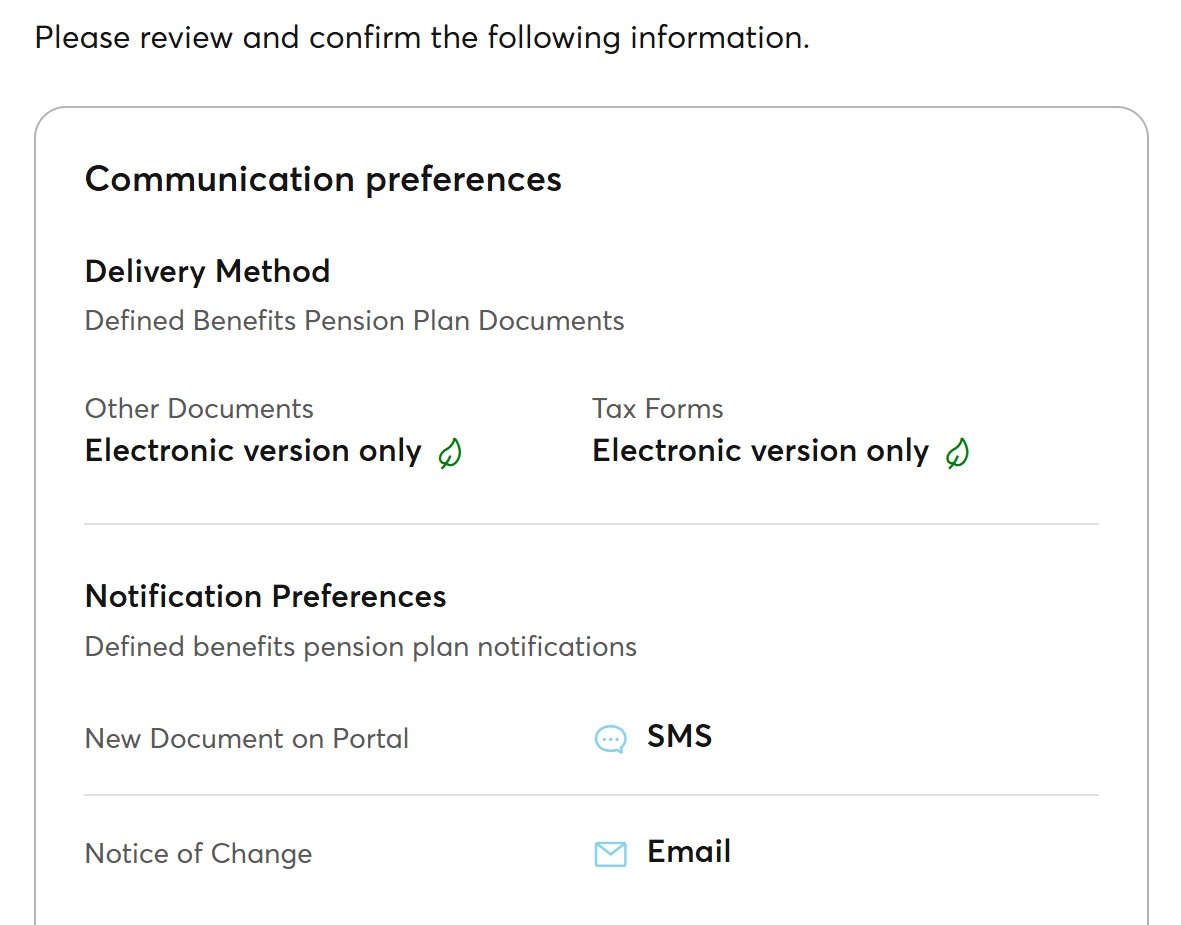This screenshot has height=925, width=1181.
Task: Click the green leaf icon beside Tax Forms
Action: 957,453
